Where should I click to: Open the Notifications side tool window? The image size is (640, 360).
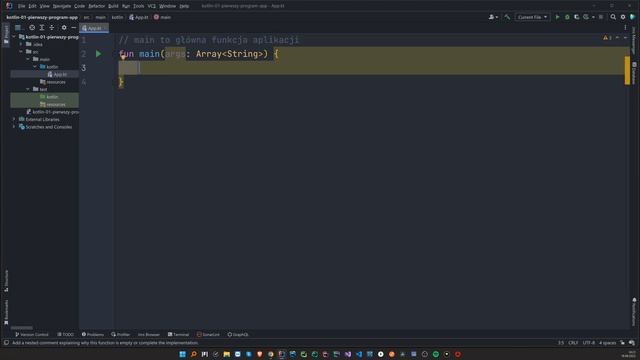[x=634, y=312]
